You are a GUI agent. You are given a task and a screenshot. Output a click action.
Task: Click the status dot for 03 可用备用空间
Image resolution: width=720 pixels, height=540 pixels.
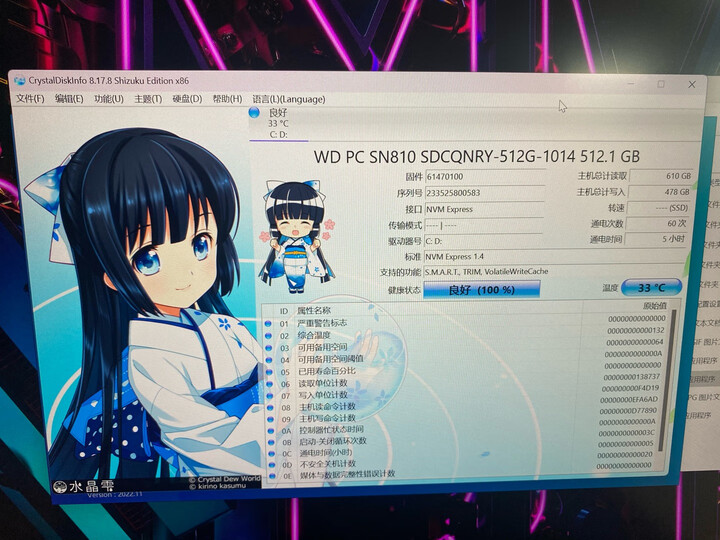[x=269, y=348]
